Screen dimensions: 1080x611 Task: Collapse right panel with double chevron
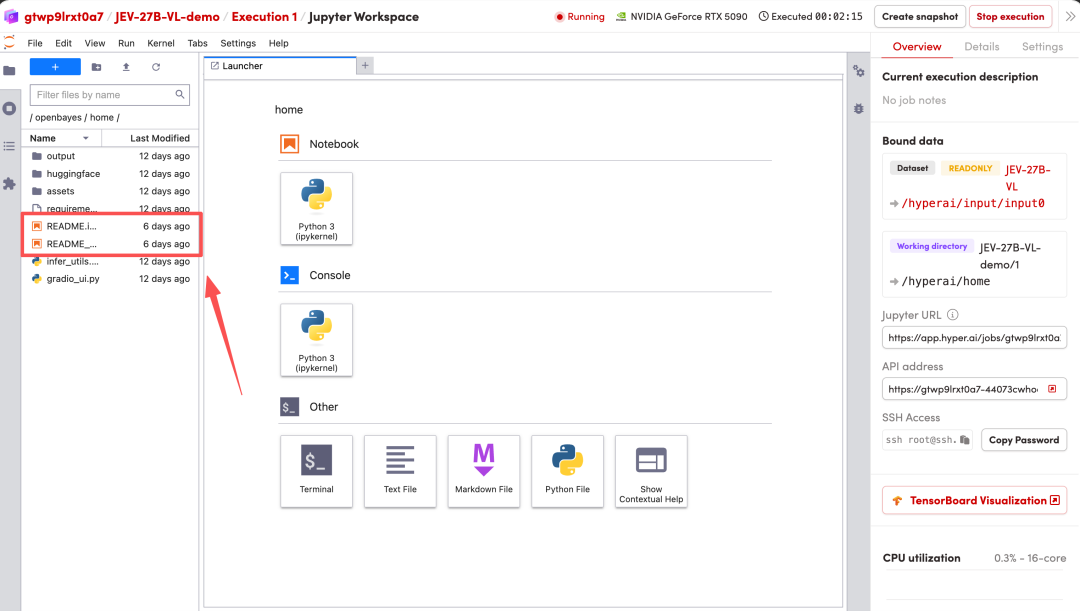point(1070,17)
